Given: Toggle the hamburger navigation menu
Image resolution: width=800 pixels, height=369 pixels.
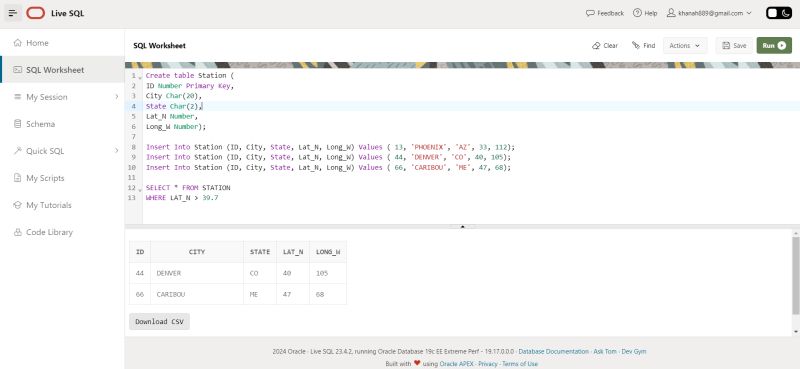Looking at the screenshot, I should (x=13, y=13).
